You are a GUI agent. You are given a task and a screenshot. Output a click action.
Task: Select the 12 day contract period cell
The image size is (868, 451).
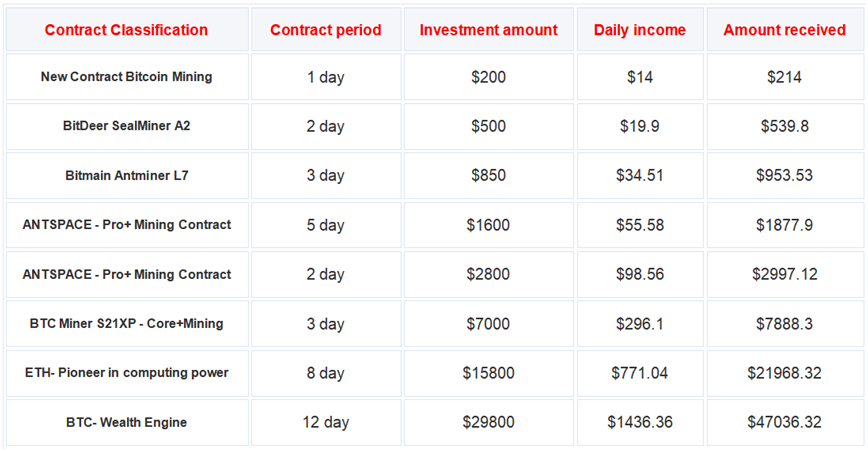pyautogui.click(x=326, y=423)
